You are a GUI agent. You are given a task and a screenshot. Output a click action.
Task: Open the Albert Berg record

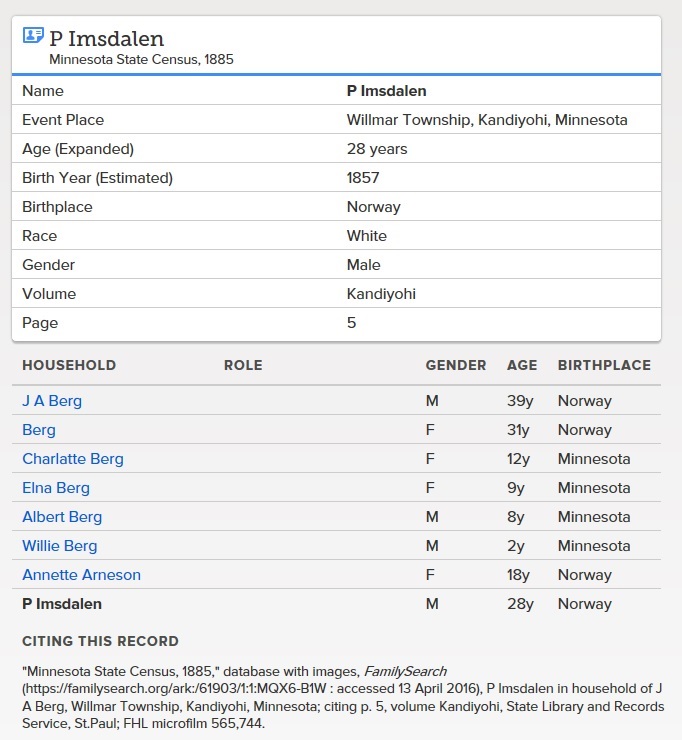tap(62, 517)
